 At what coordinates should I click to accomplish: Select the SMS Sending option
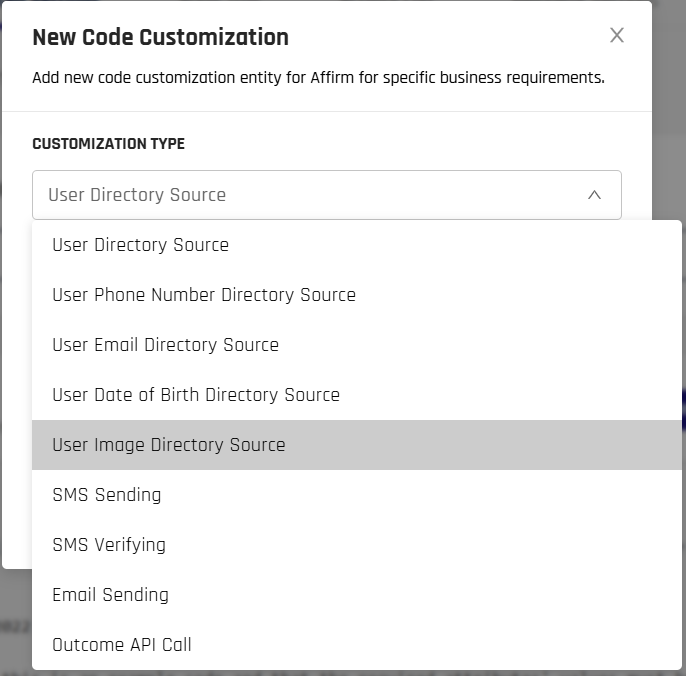pyautogui.click(x=107, y=495)
